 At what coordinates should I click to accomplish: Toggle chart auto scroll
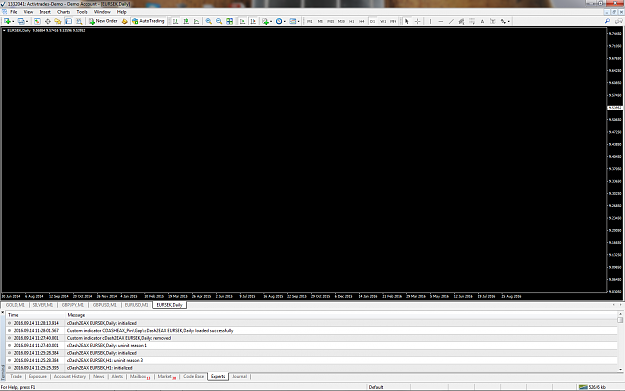242,21
